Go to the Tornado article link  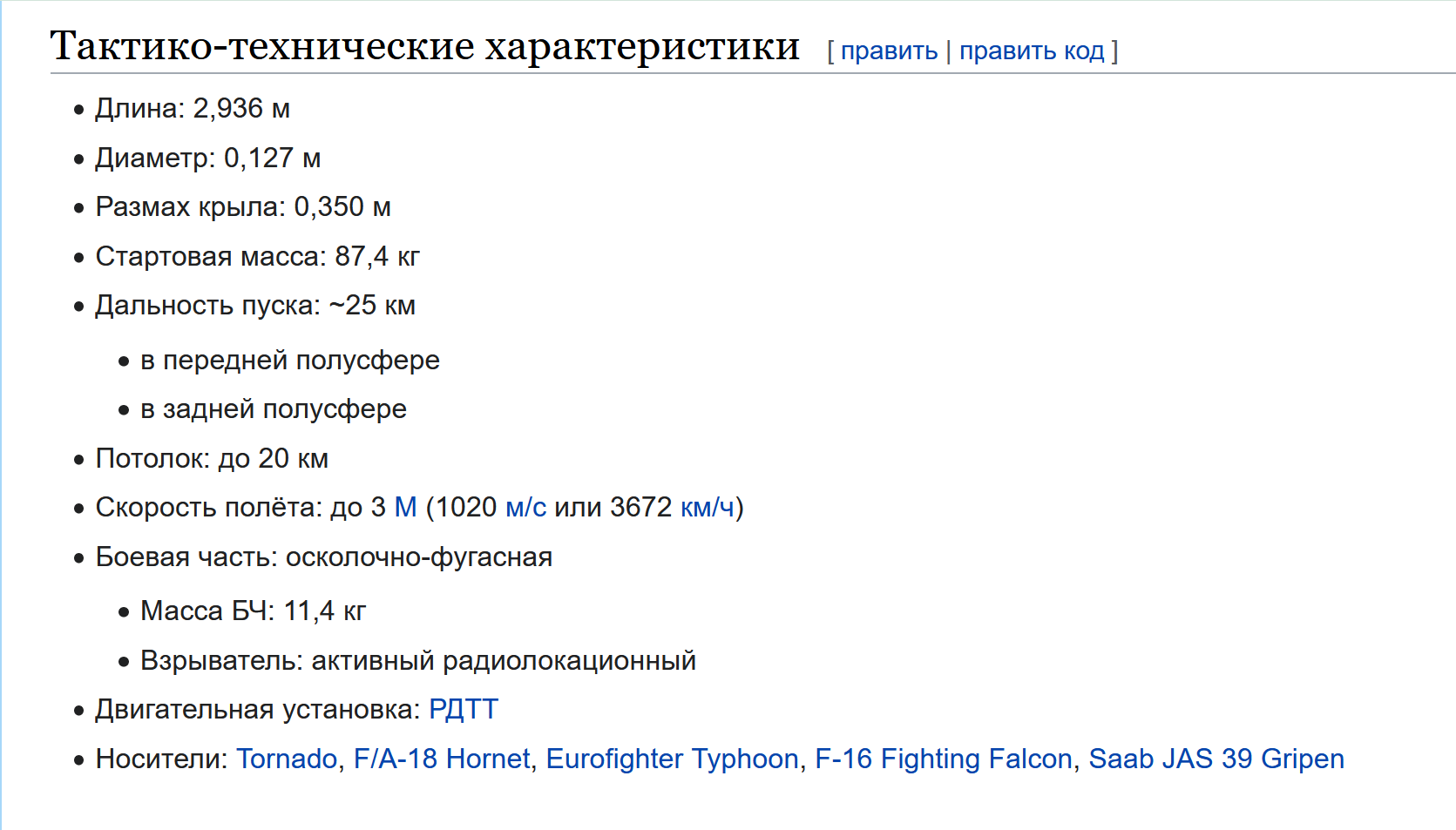(x=287, y=759)
